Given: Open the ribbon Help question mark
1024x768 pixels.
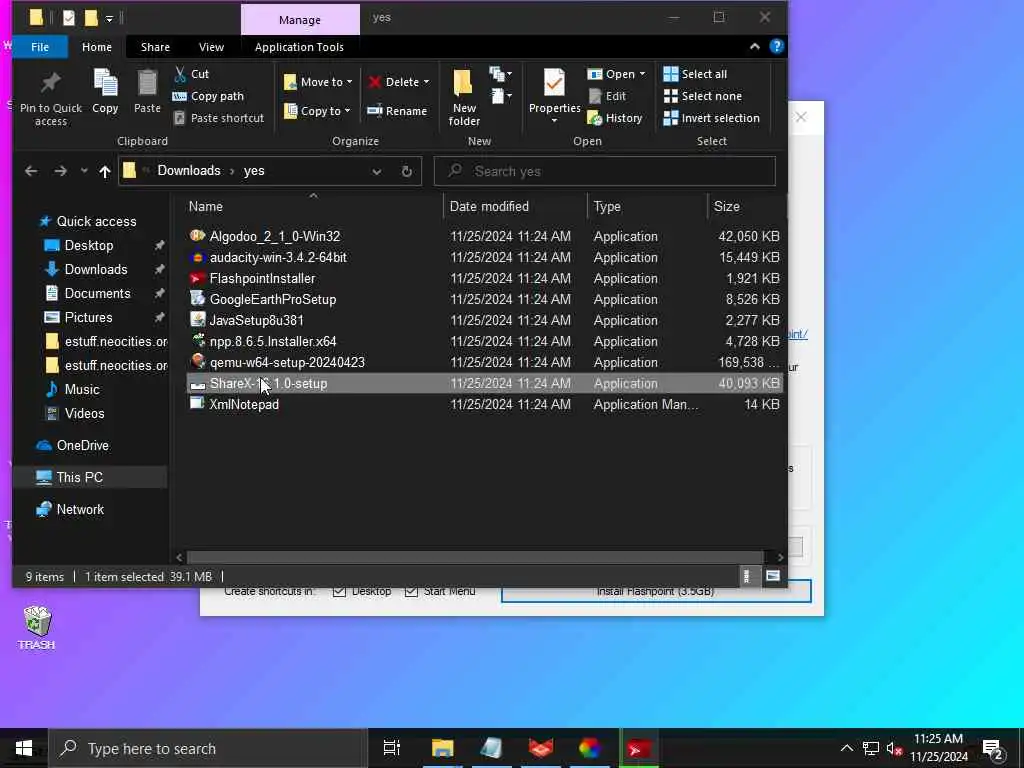Looking at the screenshot, I should 776,46.
